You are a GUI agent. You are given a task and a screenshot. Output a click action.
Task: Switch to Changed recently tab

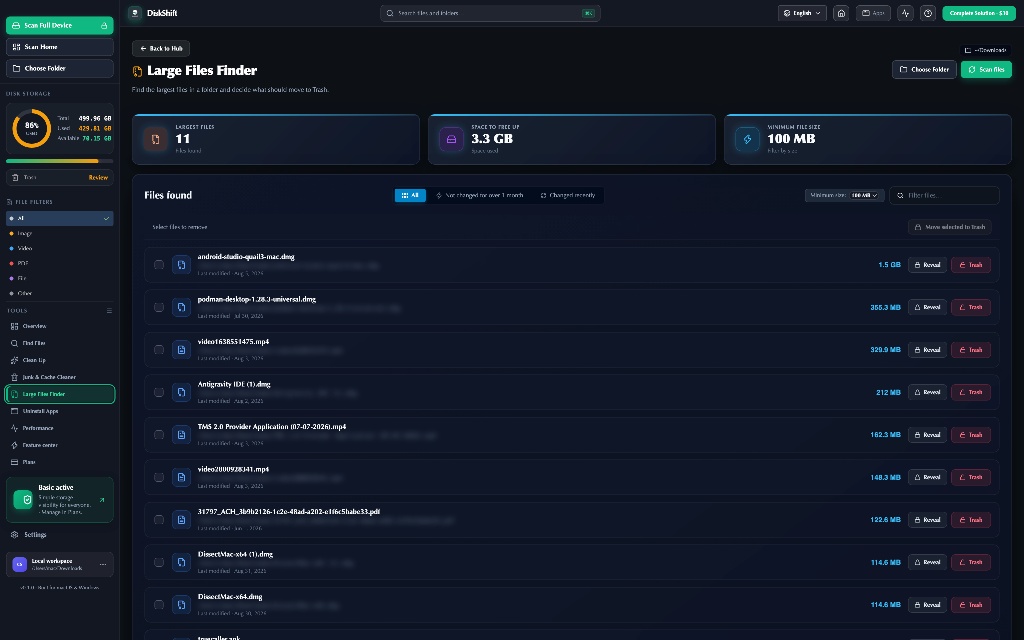pos(568,195)
